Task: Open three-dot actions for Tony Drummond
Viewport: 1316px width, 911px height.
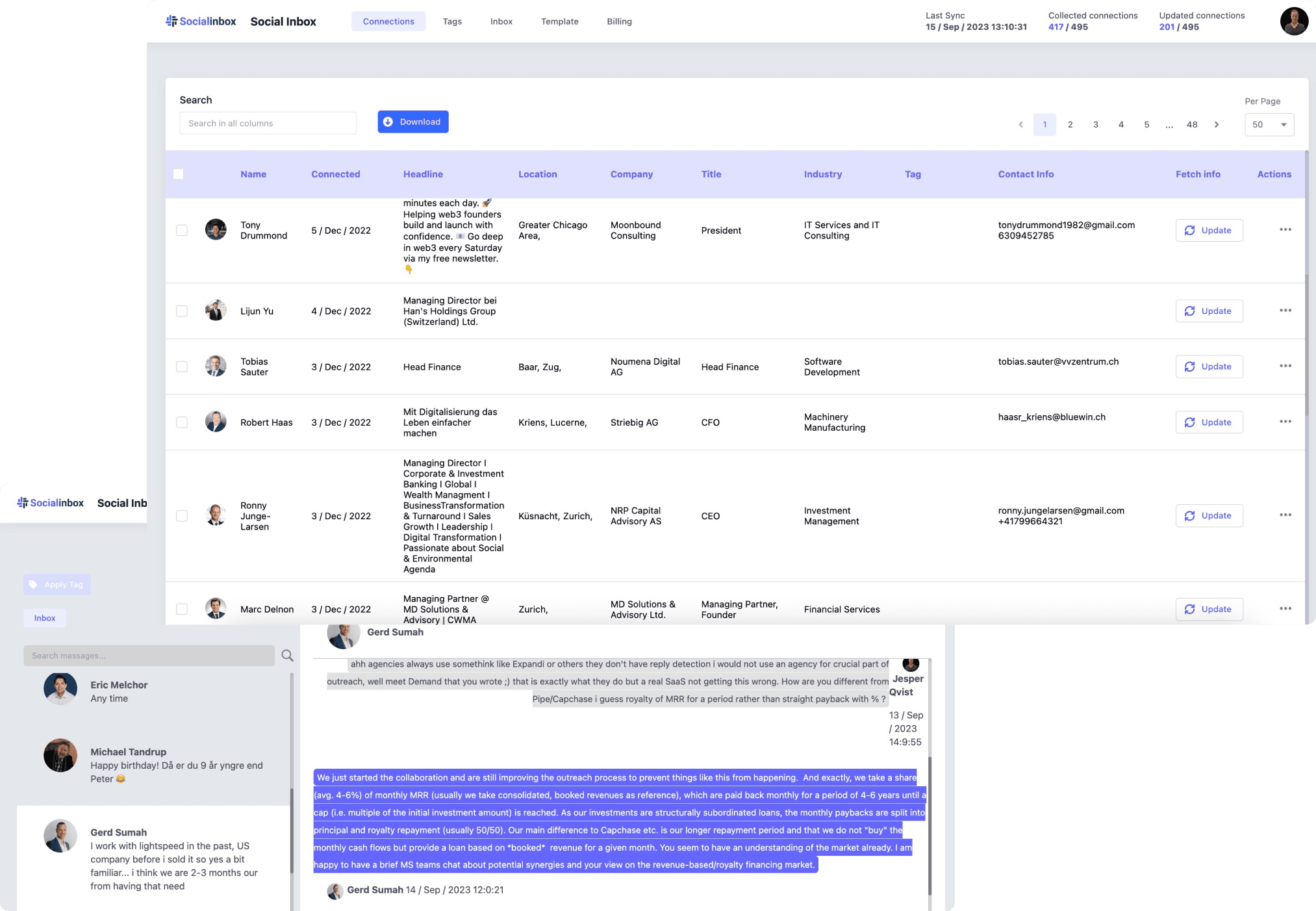Action: (x=1285, y=230)
